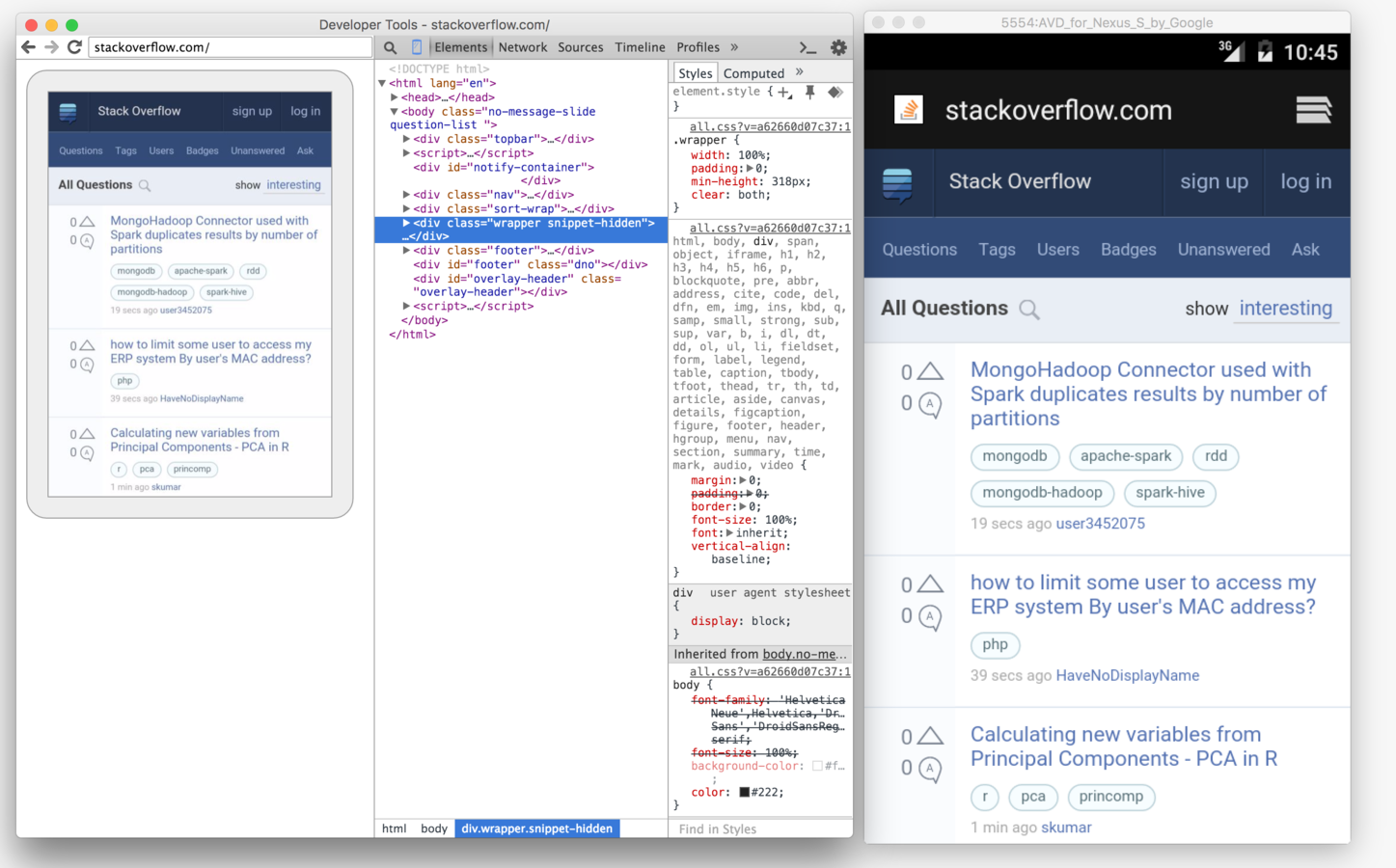Expand the div class="sort-wrap" node
Viewport: 1396px width, 868px height.
[x=406, y=208]
